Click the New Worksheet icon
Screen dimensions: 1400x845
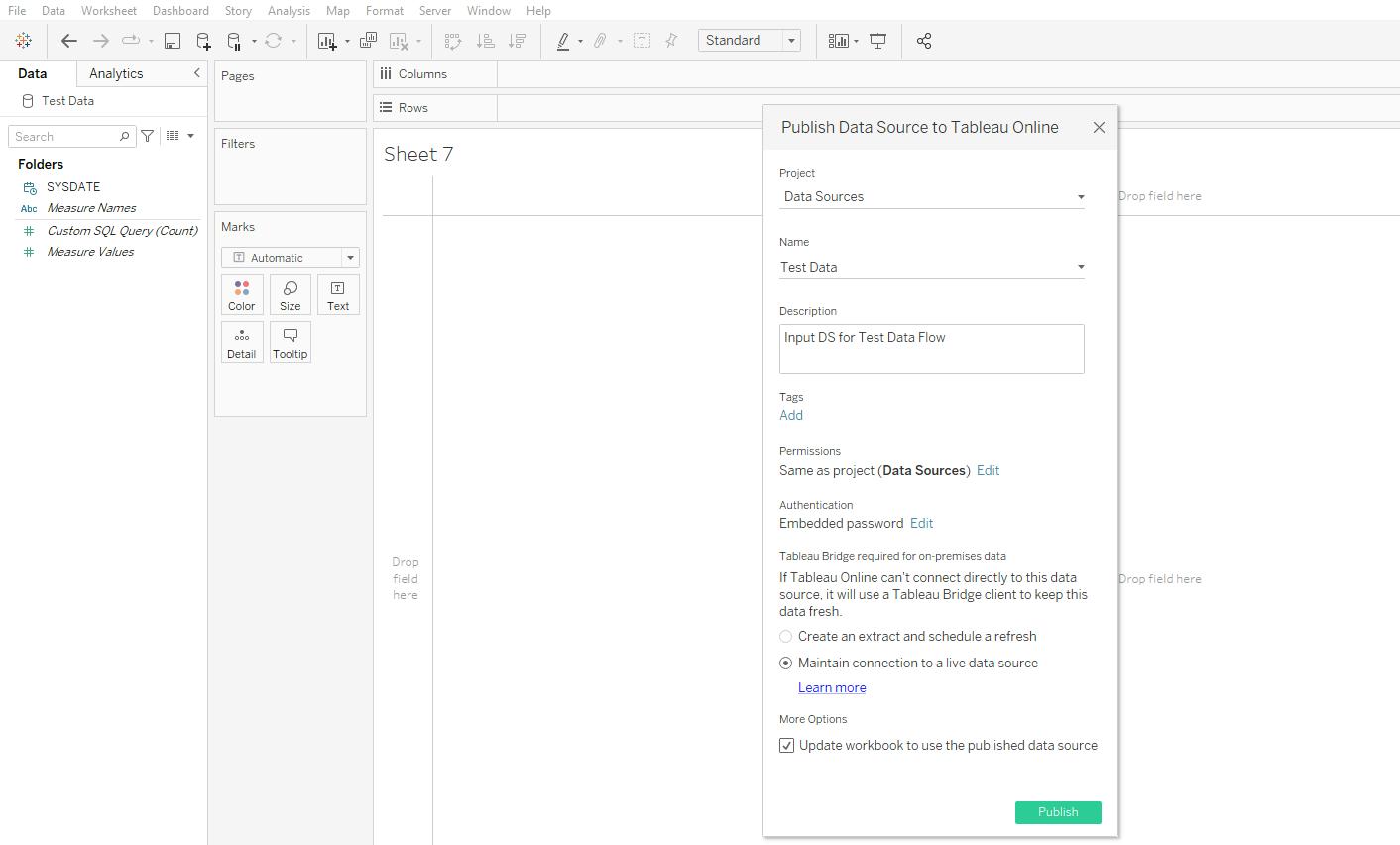click(x=326, y=40)
